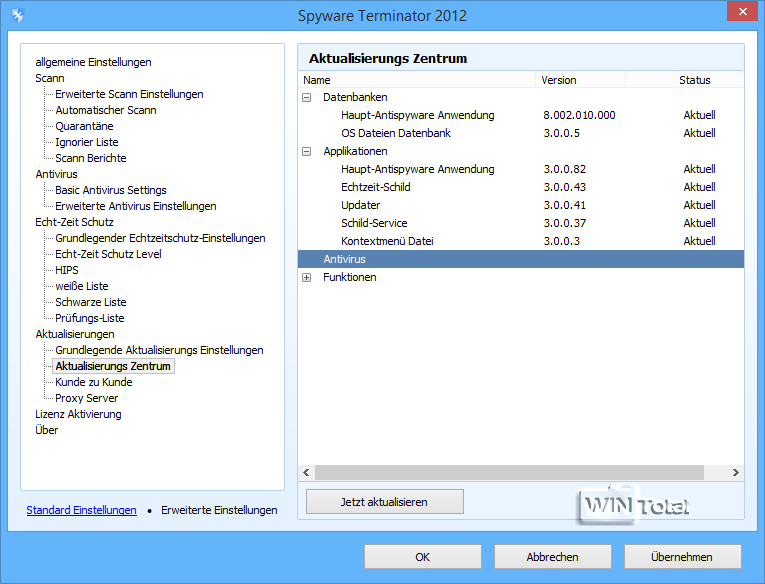765x584 pixels.
Task: Open Erweiterte Scann Einstellungen
Action: point(129,94)
